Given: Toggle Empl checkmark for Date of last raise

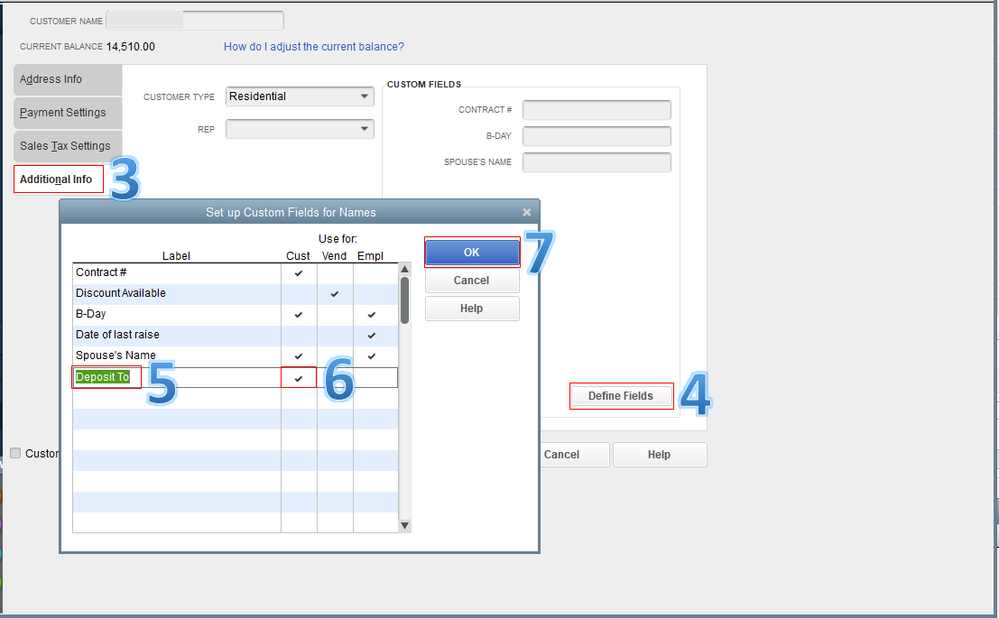Looking at the screenshot, I should [373, 335].
